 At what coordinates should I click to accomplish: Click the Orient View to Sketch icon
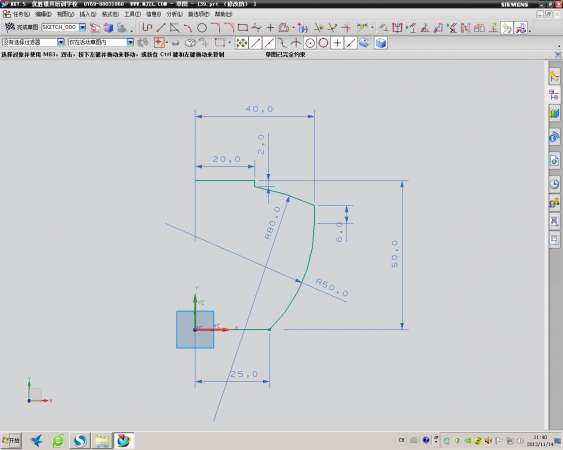coord(95,28)
